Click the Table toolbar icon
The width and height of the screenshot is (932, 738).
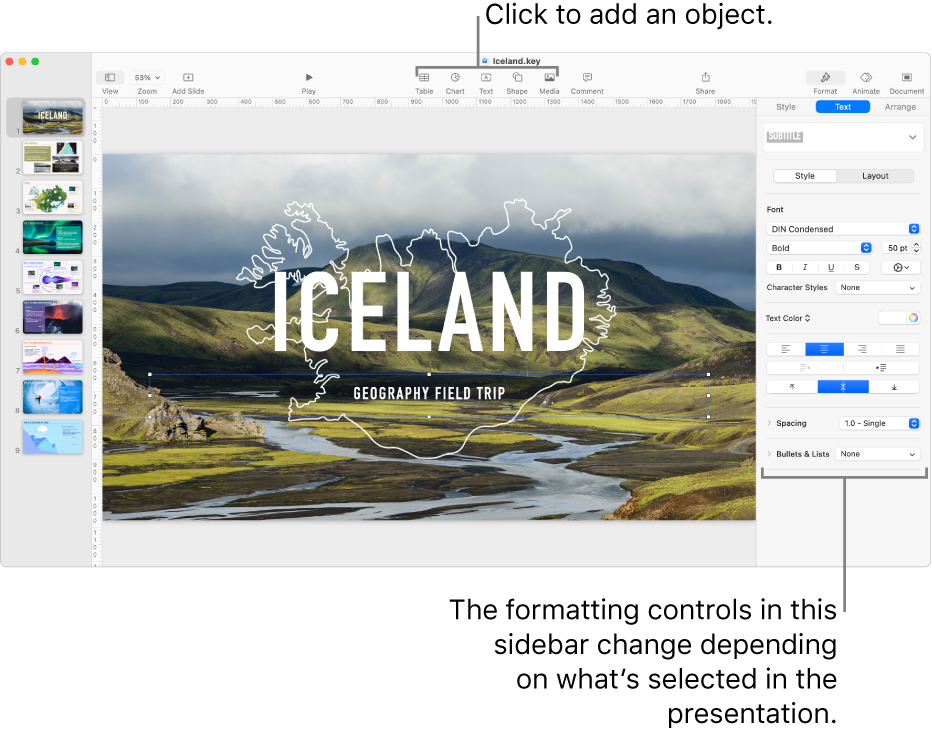click(x=424, y=78)
